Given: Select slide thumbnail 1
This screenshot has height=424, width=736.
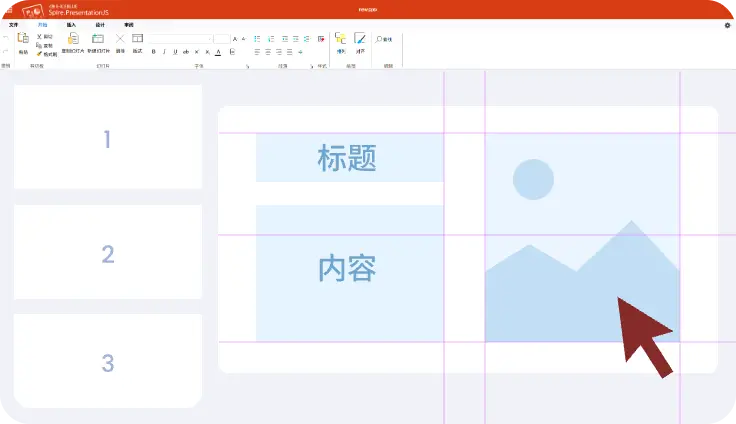Looking at the screenshot, I should tap(108, 137).
